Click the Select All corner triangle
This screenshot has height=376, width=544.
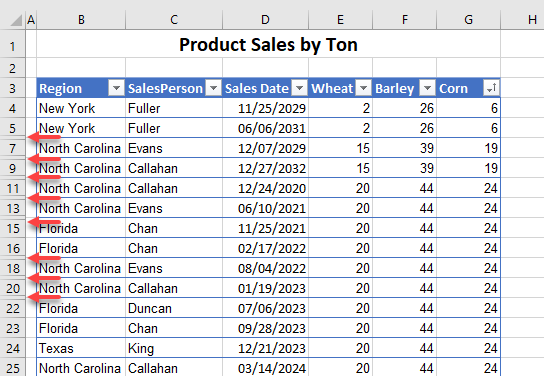16,20
